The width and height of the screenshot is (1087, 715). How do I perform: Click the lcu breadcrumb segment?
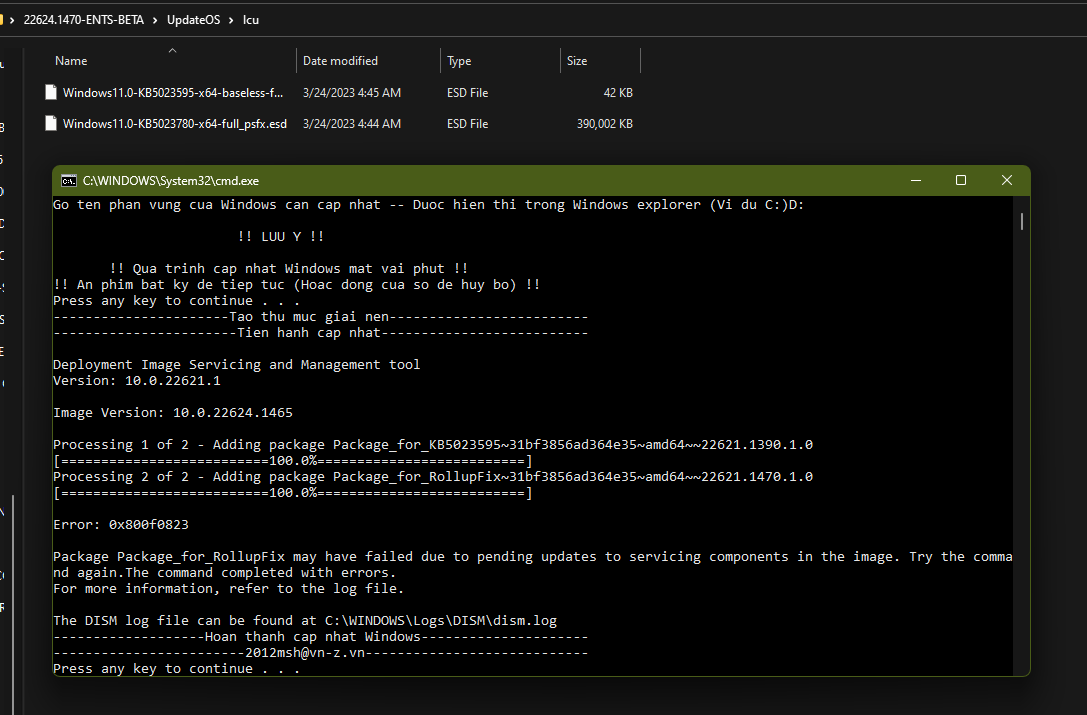point(251,20)
